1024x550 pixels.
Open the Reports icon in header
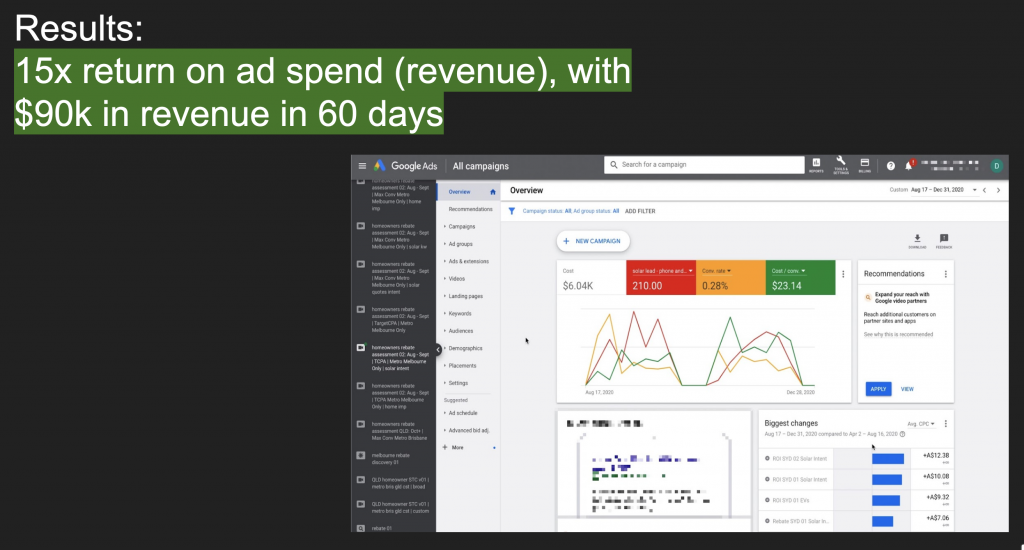point(815,164)
